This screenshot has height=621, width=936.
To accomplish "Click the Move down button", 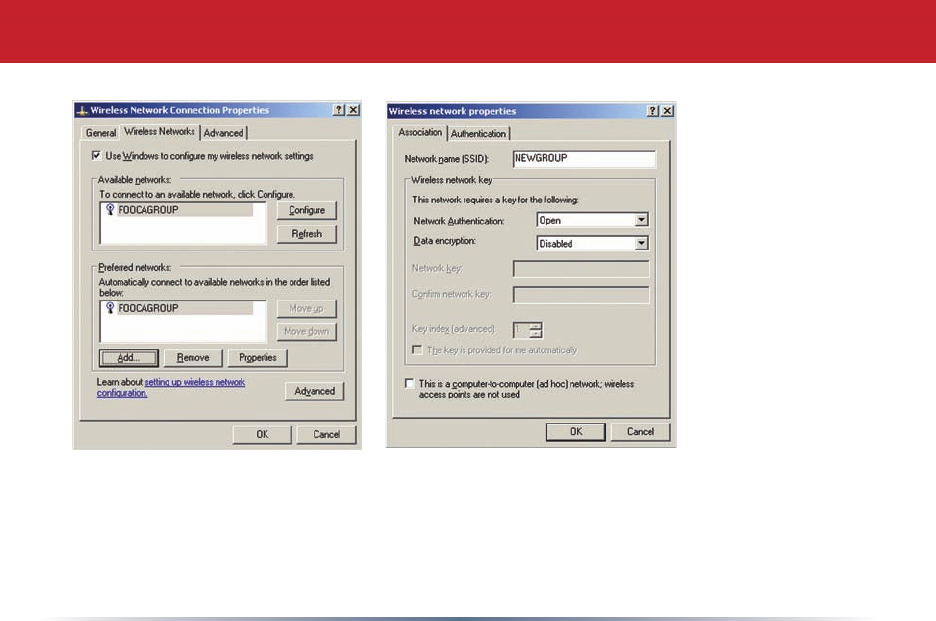I will 307,331.
